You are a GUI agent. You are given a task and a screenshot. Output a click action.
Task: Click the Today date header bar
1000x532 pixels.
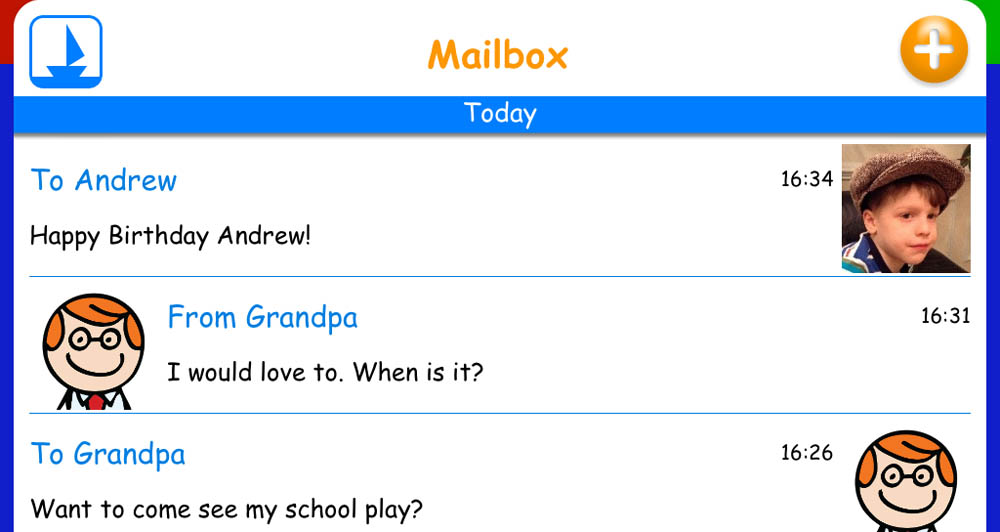point(500,115)
